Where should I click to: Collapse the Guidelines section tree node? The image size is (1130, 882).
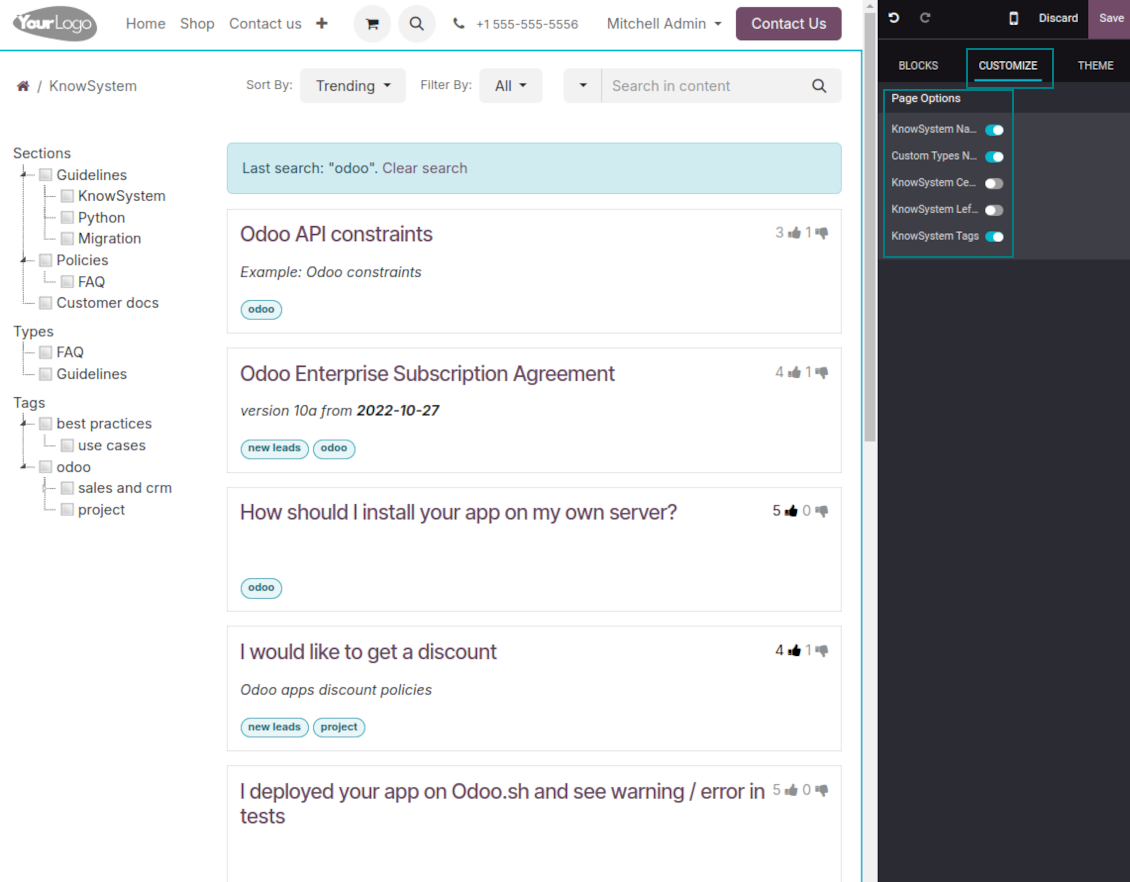pyautogui.click(x=22, y=175)
